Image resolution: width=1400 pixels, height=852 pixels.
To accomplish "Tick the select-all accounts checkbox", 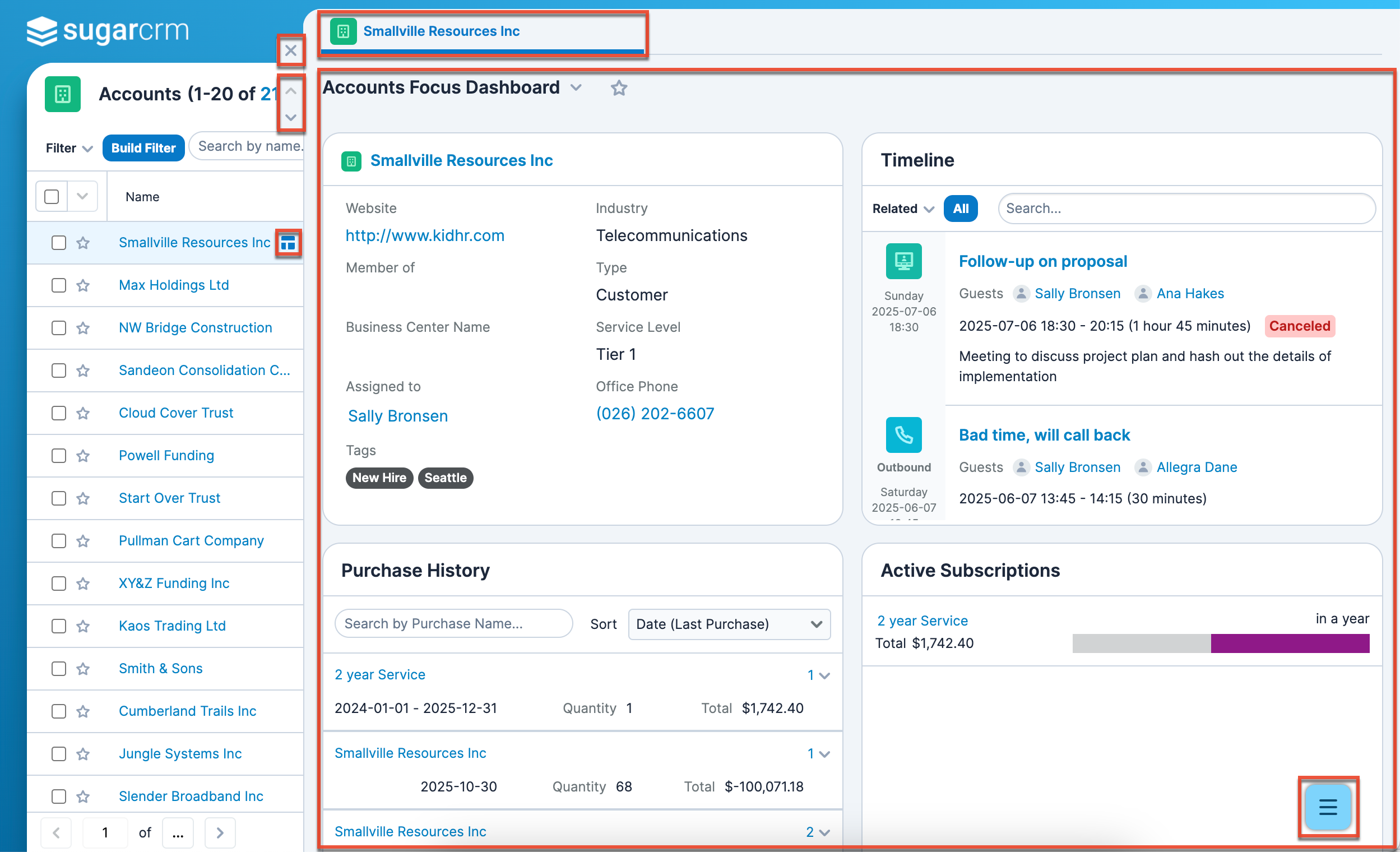I will (52, 197).
